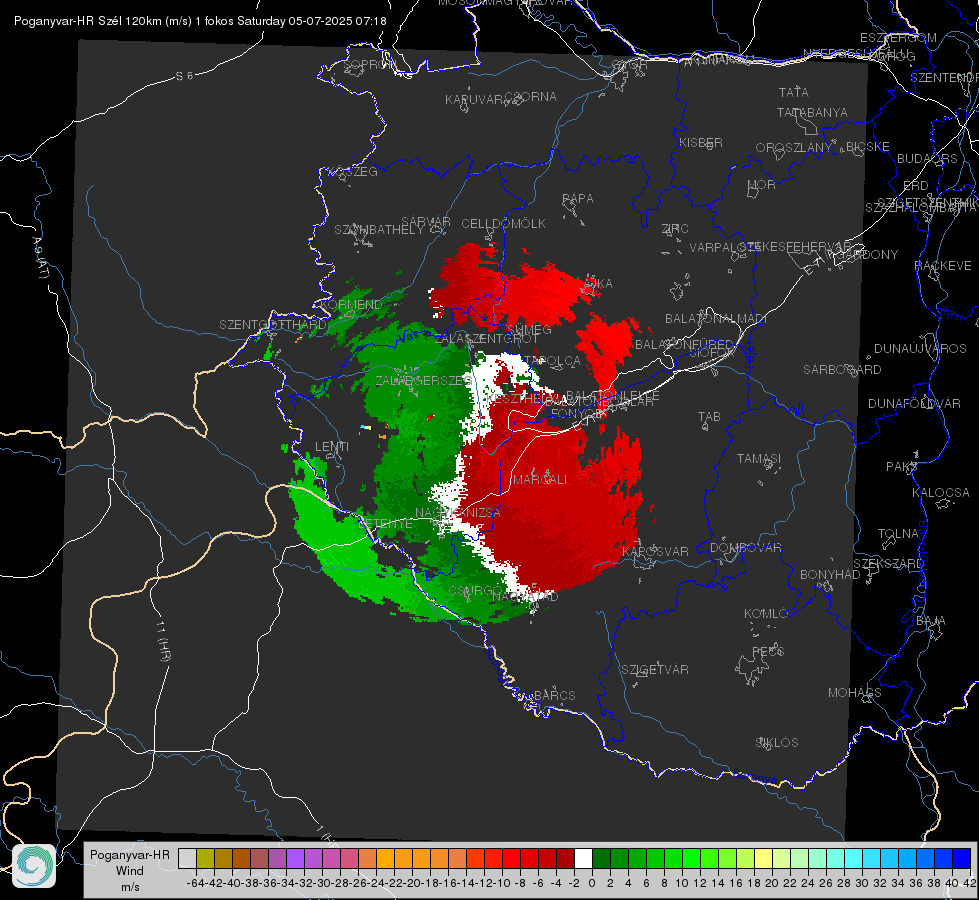Click the SIKLOS city label
979x900 pixels.
(x=777, y=743)
